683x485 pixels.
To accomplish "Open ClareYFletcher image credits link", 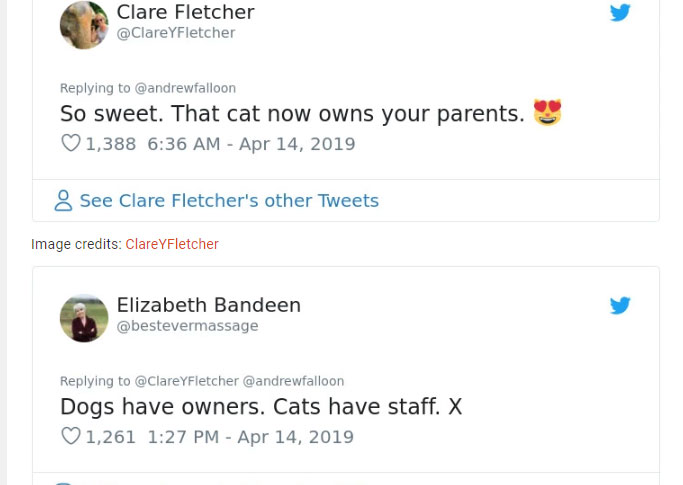I will [172, 244].
